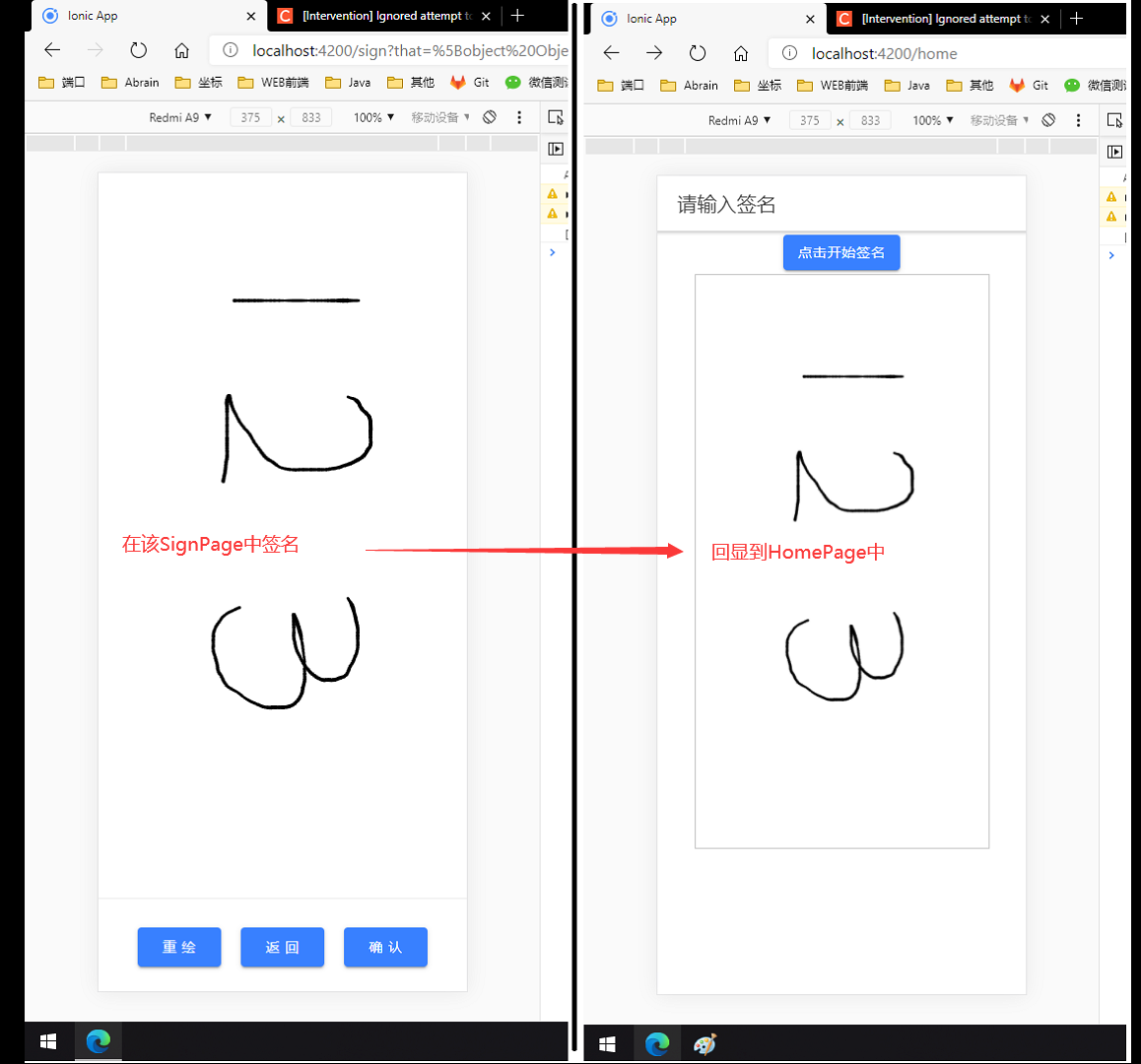Open new tab in right browser window
Screen dimensions: 1141x1064
pyautogui.click(x=1076, y=18)
